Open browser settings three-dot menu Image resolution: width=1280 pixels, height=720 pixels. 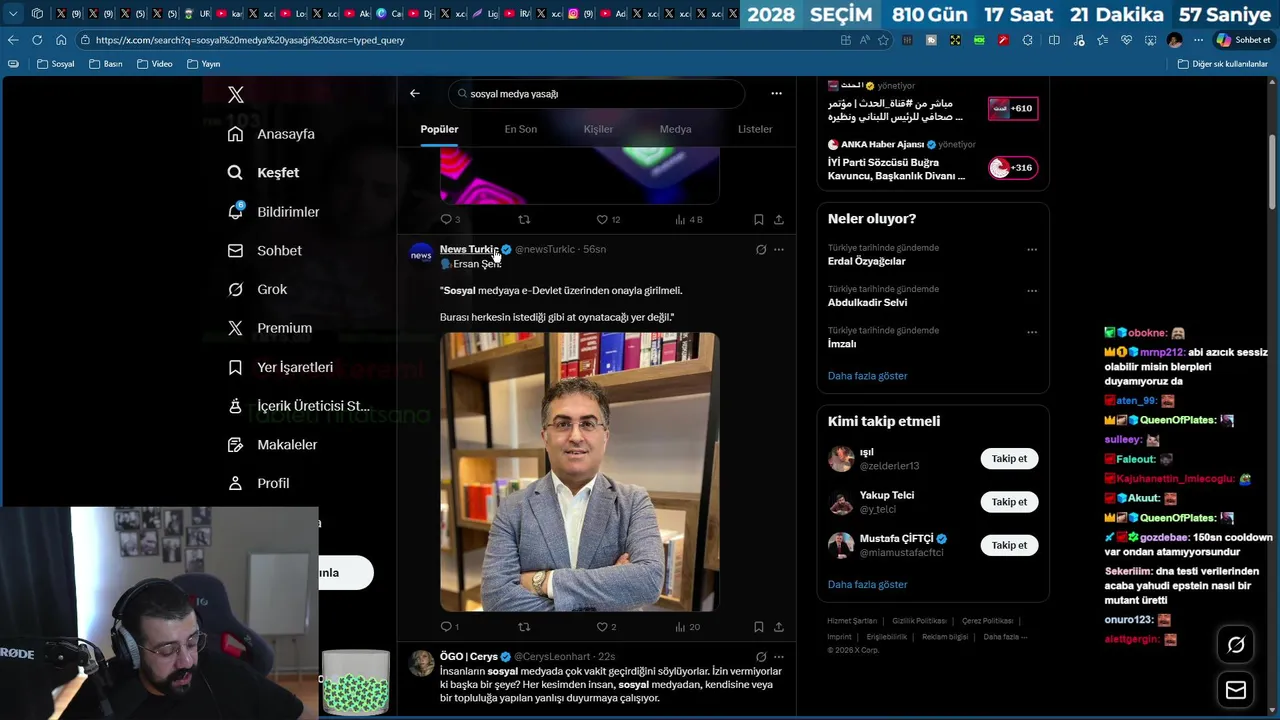[1198, 40]
